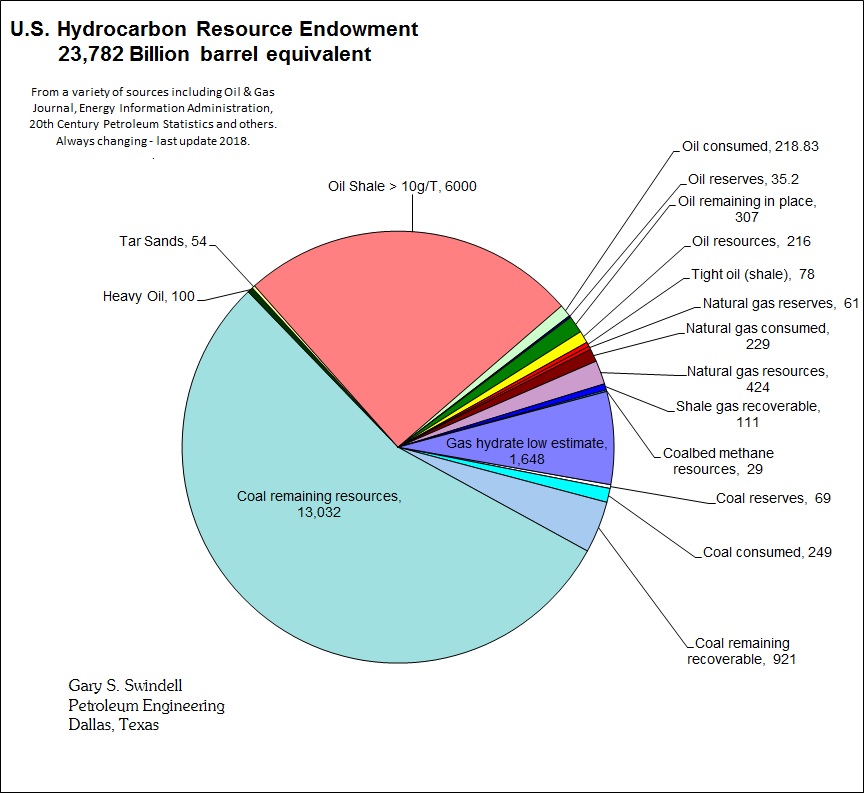Click the "Coalbed methane resources, 29" label
Screen dimensions: 864x793
click(x=717, y=461)
